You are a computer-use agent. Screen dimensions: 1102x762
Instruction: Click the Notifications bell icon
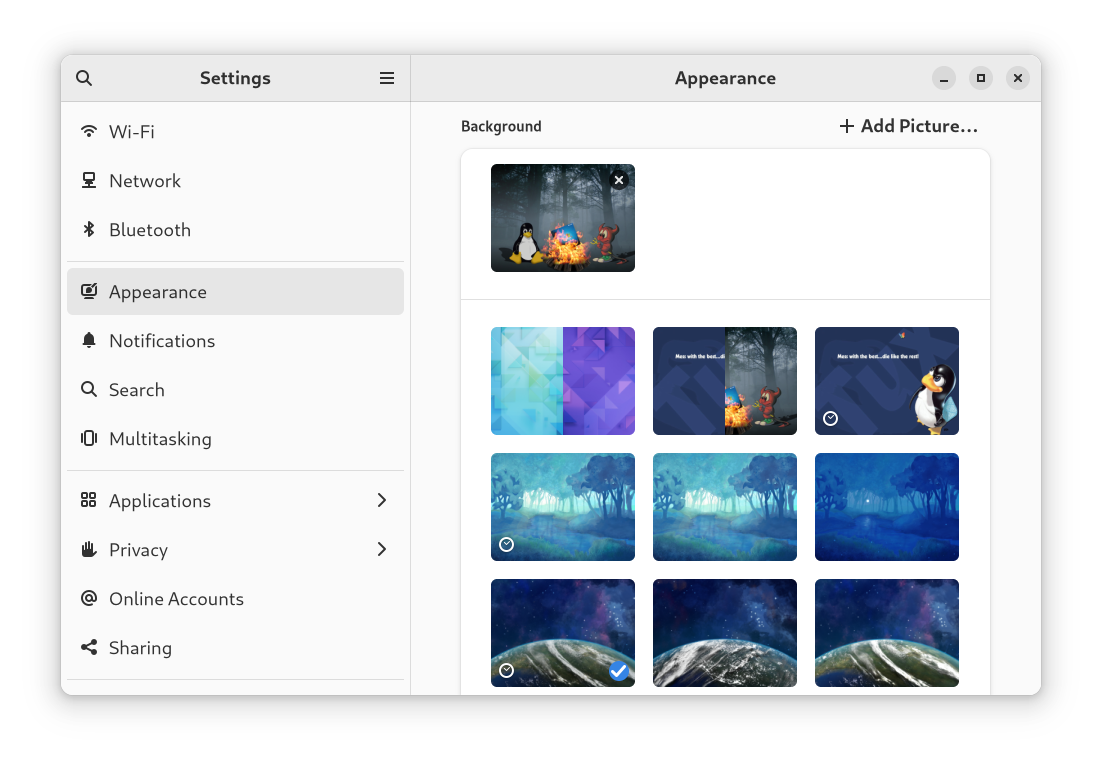pos(89,340)
